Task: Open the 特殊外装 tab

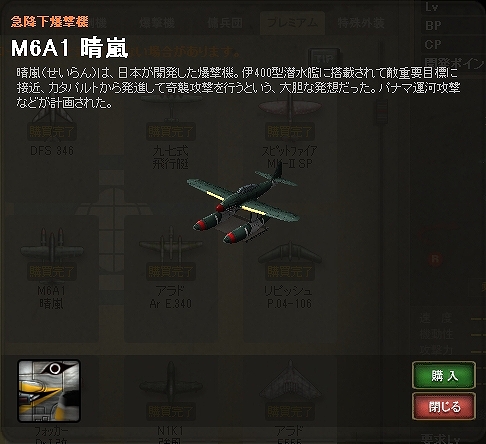Action: point(361,23)
